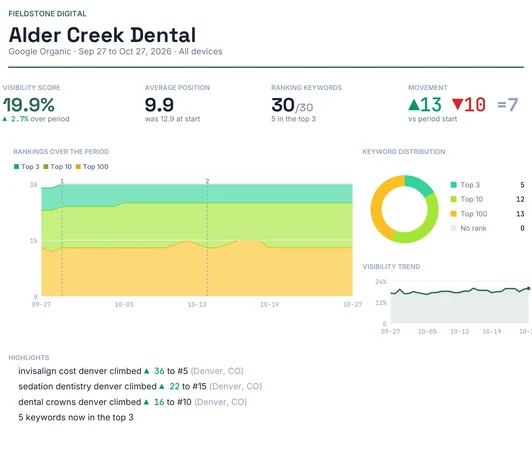
Task: Click the Top 3 swatch in Keyword Distribution legend
Action: click(x=453, y=185)
